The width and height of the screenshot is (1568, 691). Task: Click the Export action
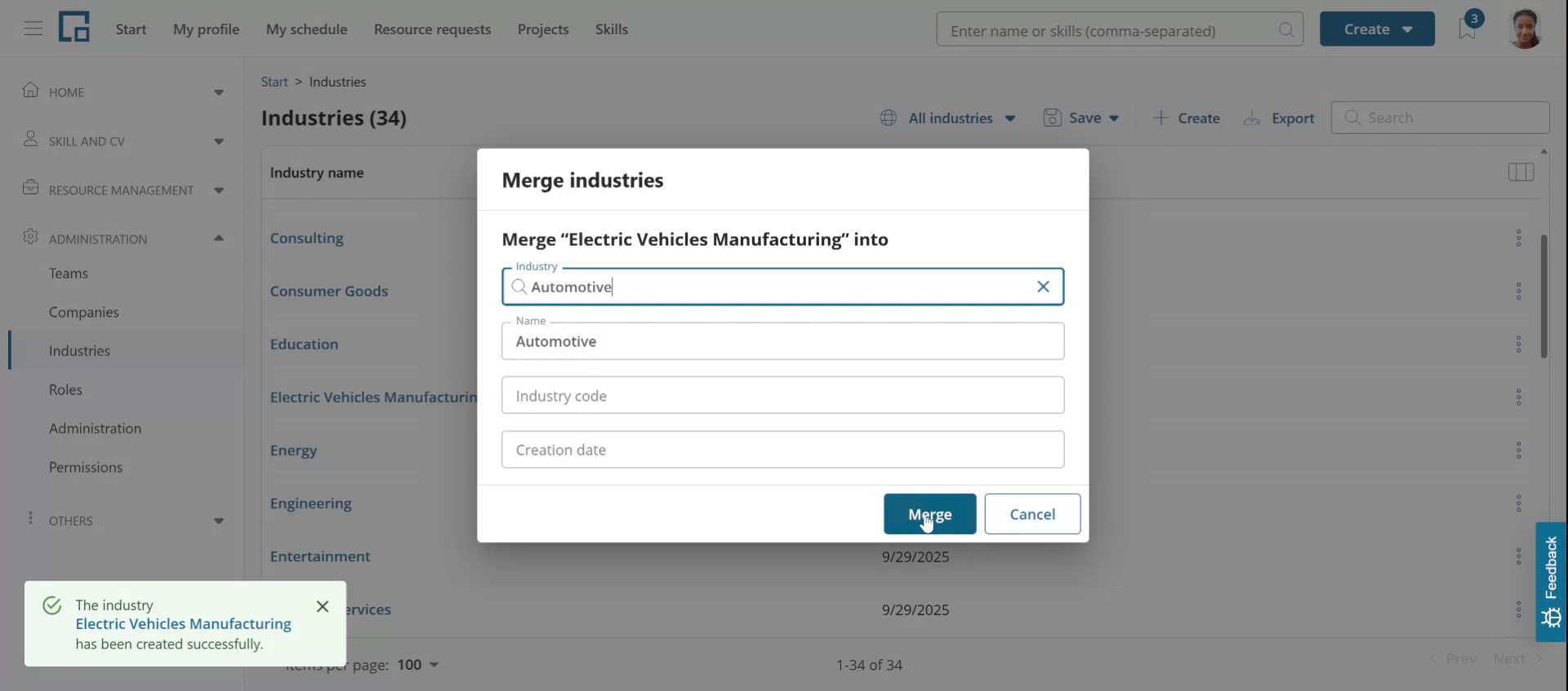1279,118
